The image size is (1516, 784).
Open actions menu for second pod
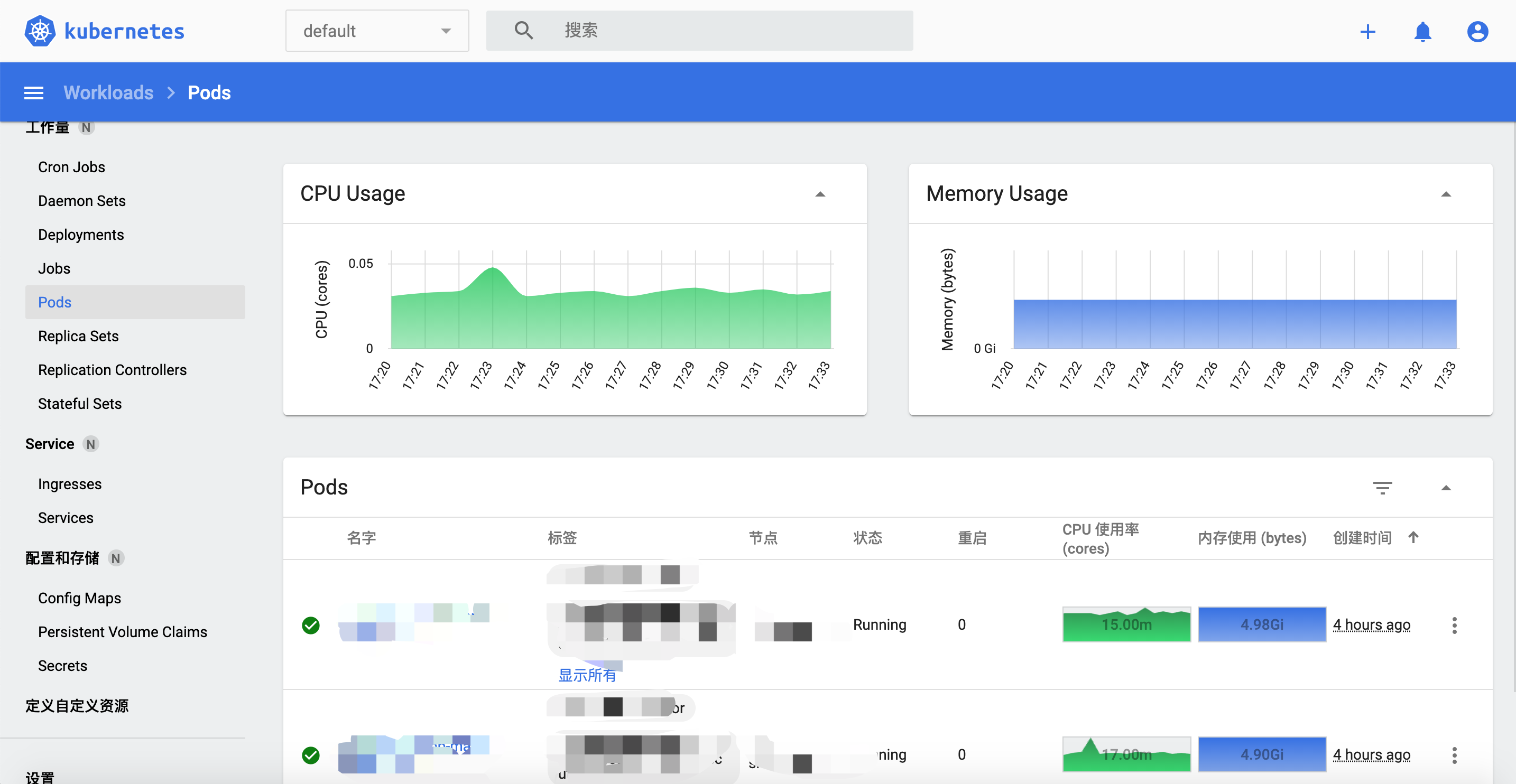coord(1454,755)
